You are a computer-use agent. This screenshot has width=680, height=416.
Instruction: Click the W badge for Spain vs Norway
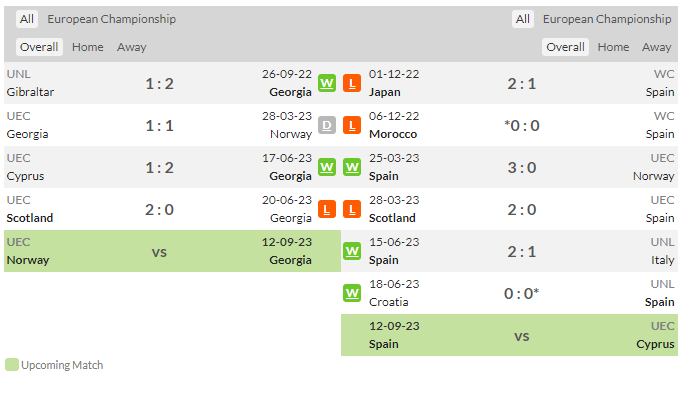tap(352, 167)
